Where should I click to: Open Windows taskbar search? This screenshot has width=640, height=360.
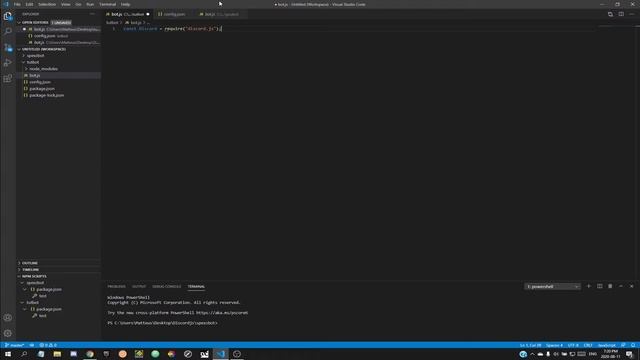pyautogui.click(x=24, y=354)
